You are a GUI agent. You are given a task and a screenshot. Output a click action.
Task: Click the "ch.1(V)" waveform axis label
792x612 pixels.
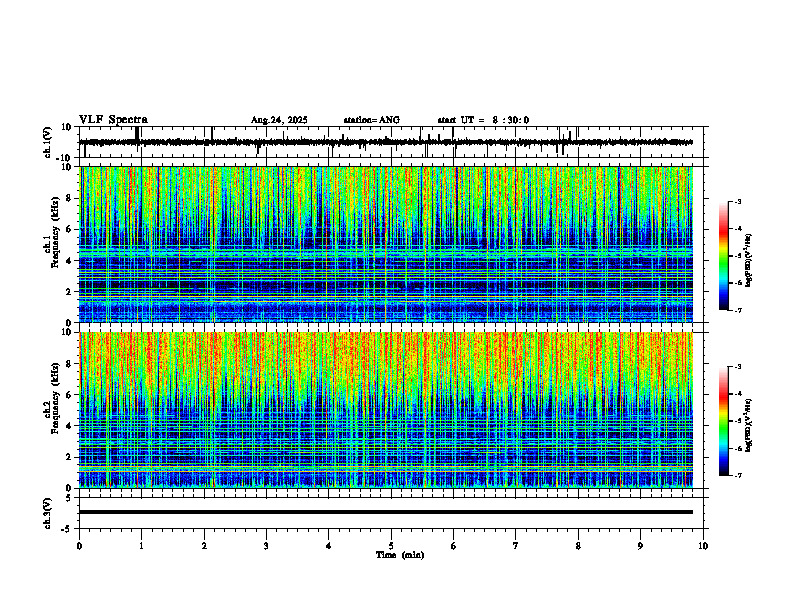point(48,142)
